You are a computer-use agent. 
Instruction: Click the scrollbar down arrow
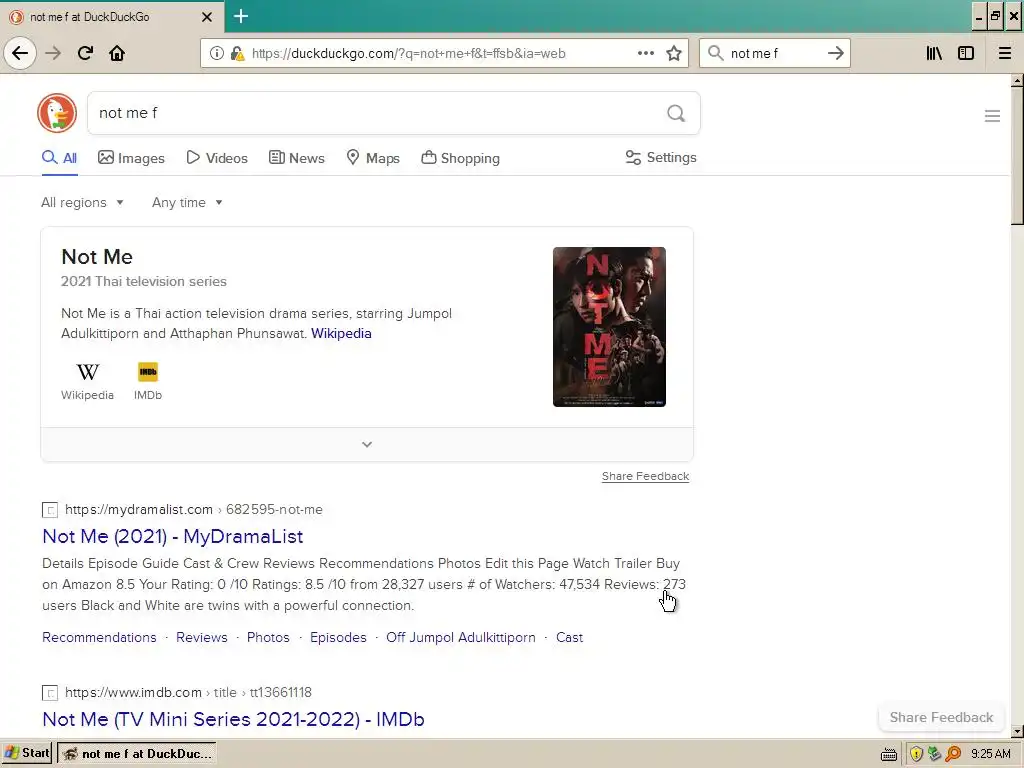pos(1017,731)
